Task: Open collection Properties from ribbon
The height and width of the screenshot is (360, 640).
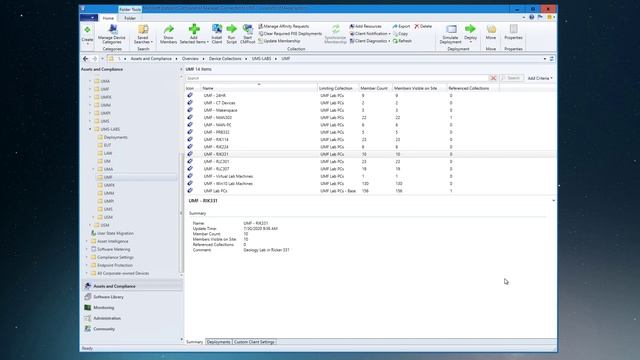Action: [x=513, y=32]
